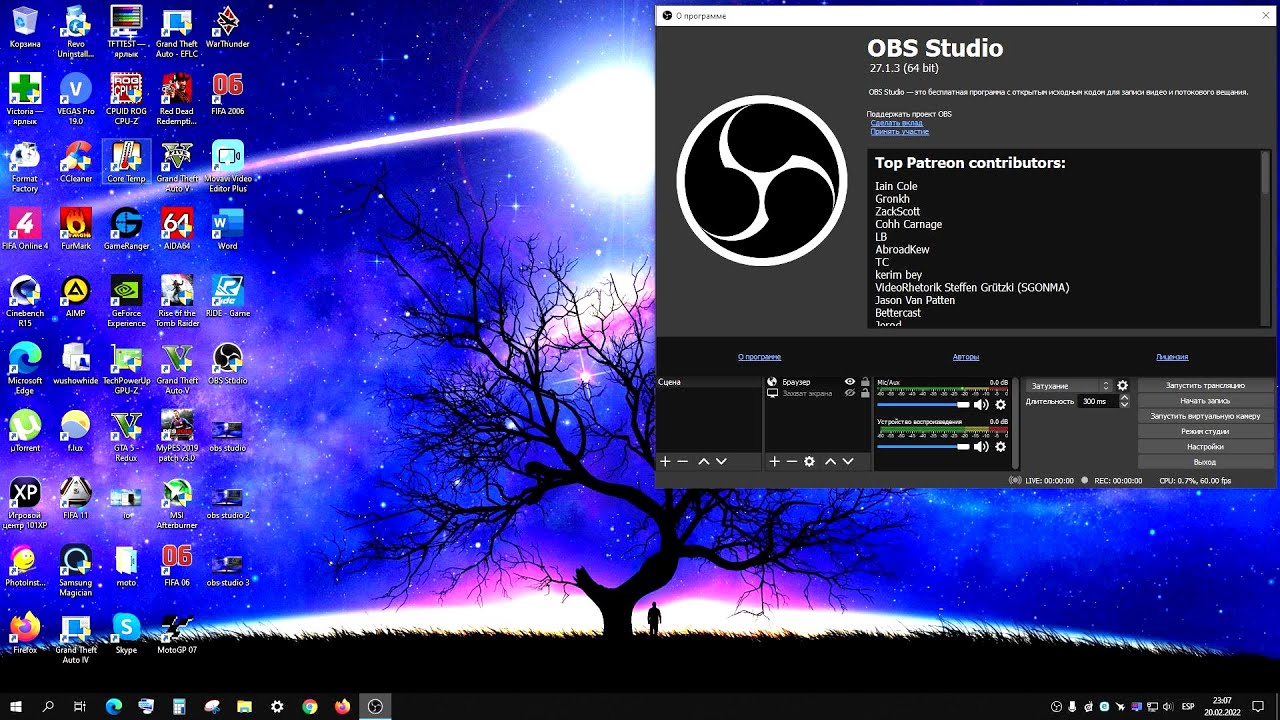
Task: Switch to the Авторы tab
Action: (x=966, y=357)
